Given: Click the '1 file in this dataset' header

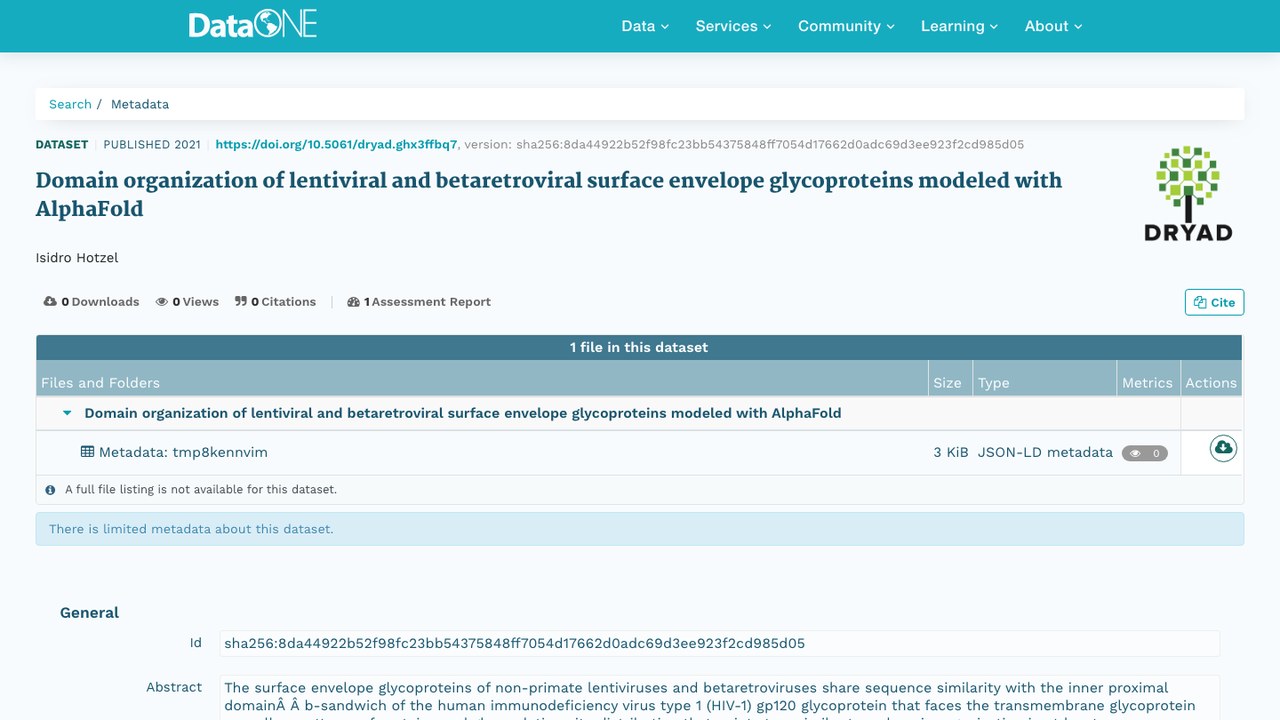Looking at the screenshot, I should (639, 347).
